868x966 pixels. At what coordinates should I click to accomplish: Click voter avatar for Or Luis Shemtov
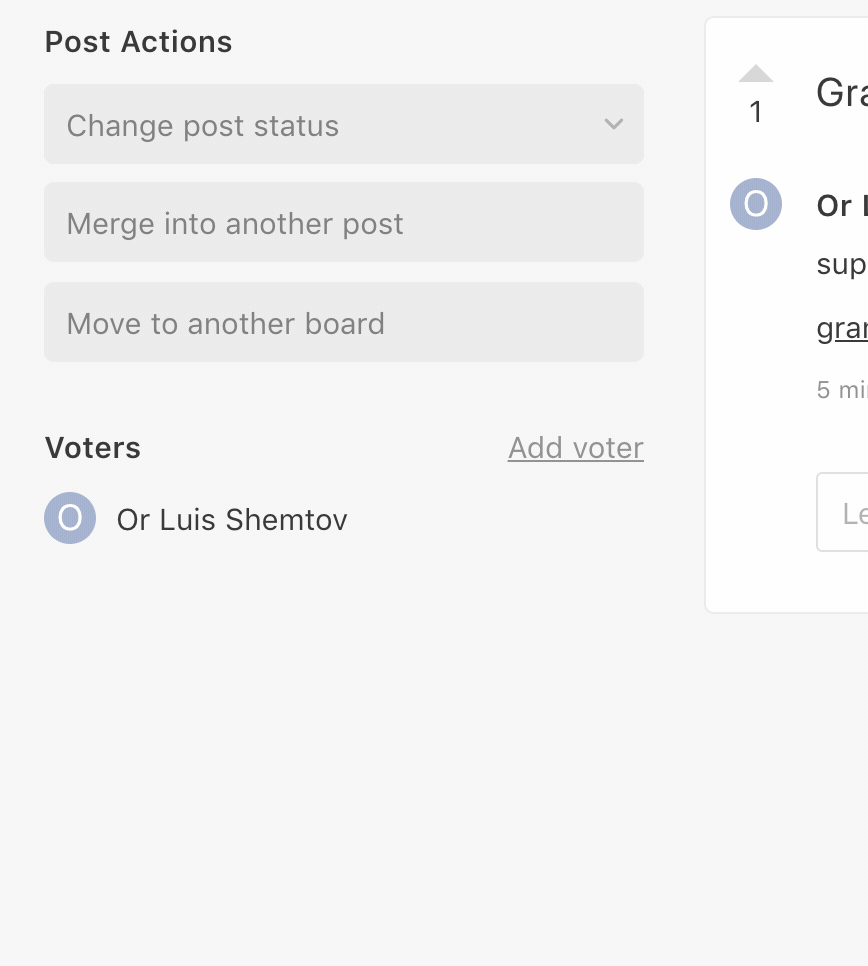(70, 518)
